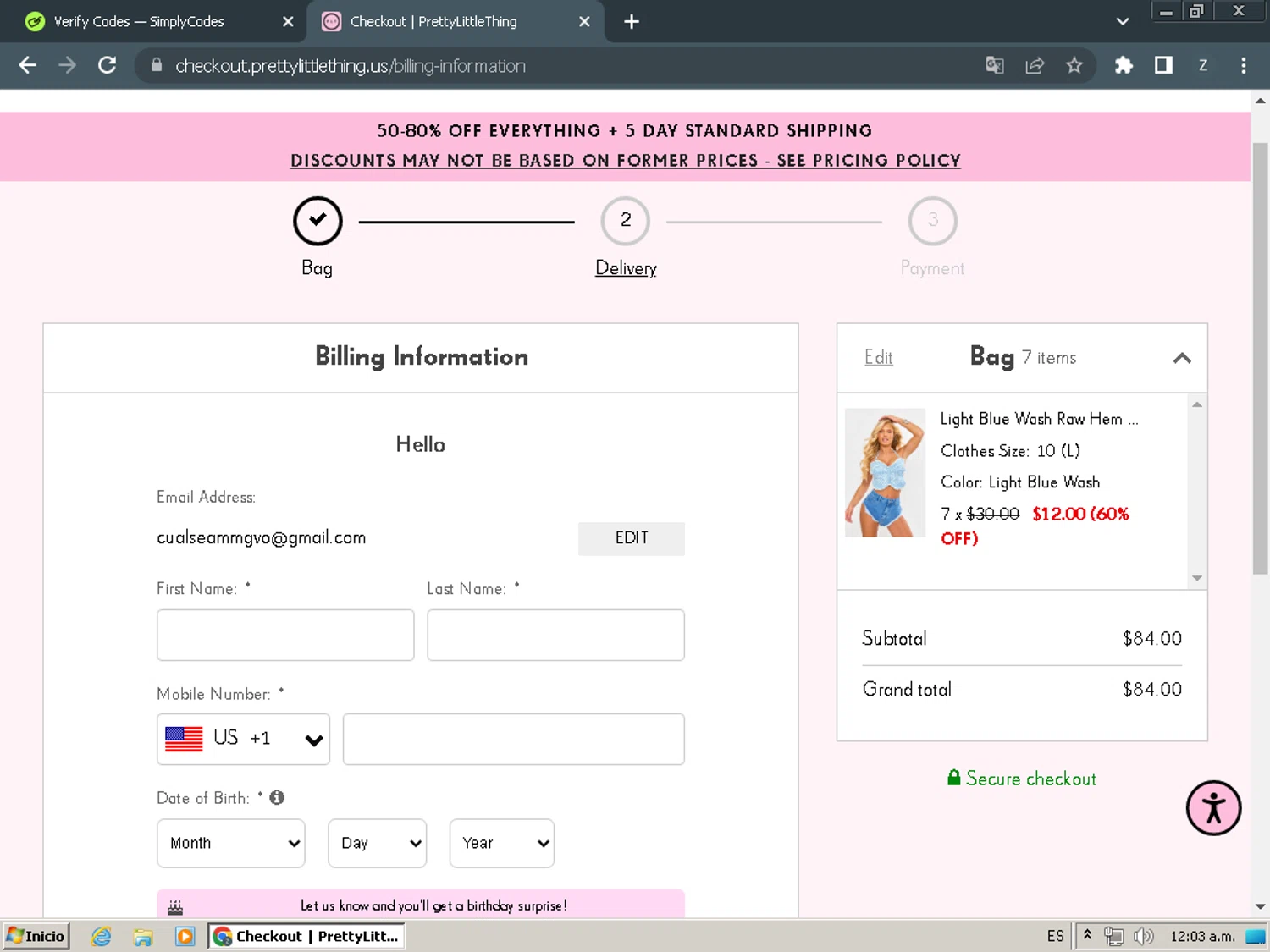
Task: Open a new browser tab
Action: (x=632, y=22)
